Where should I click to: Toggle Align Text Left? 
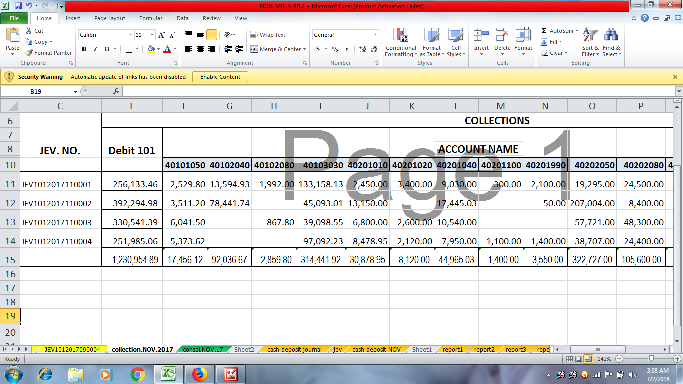click(x=188, y=49)
